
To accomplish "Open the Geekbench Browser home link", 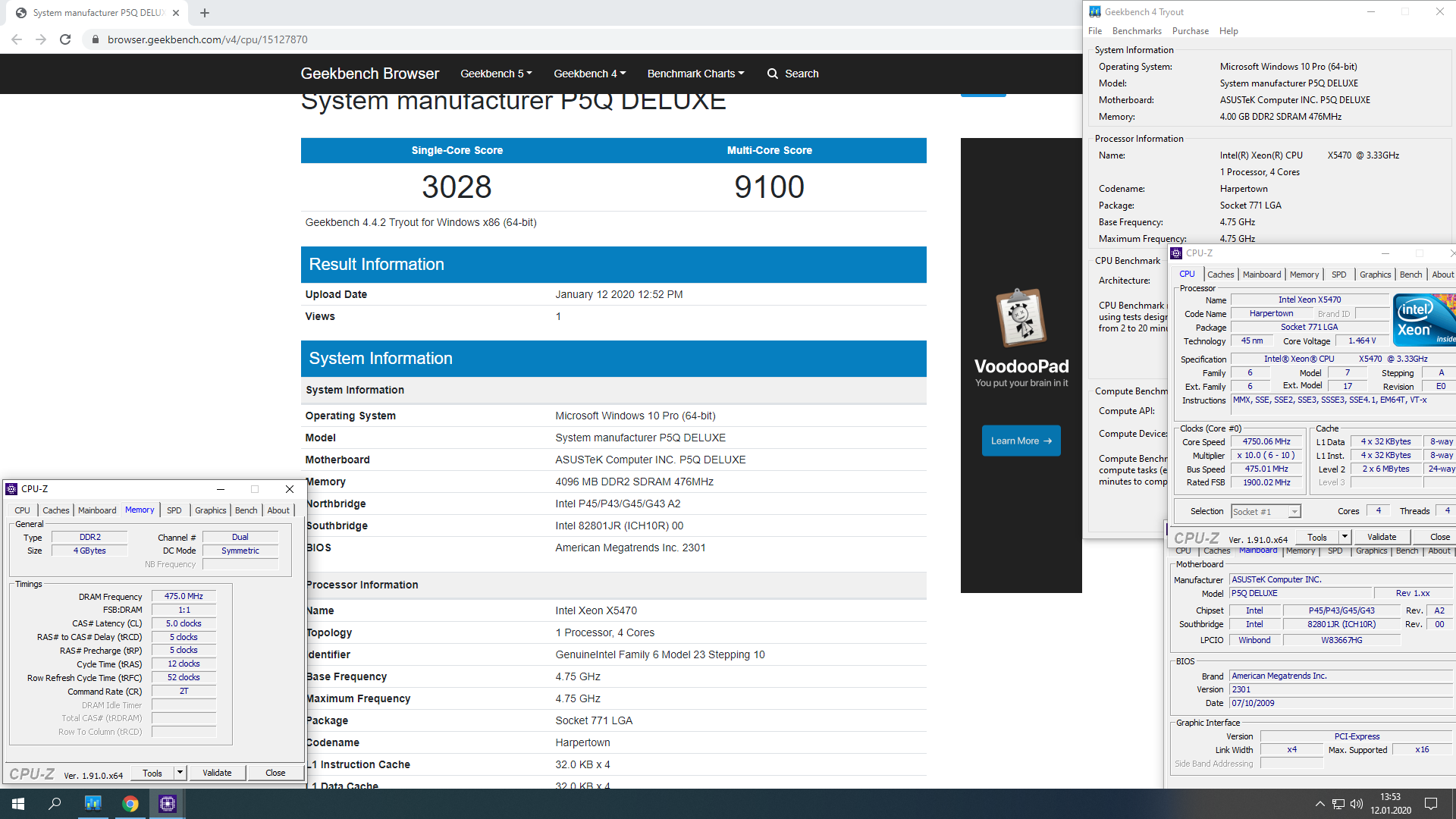I will pyautogui.click(x=369, y=74).
